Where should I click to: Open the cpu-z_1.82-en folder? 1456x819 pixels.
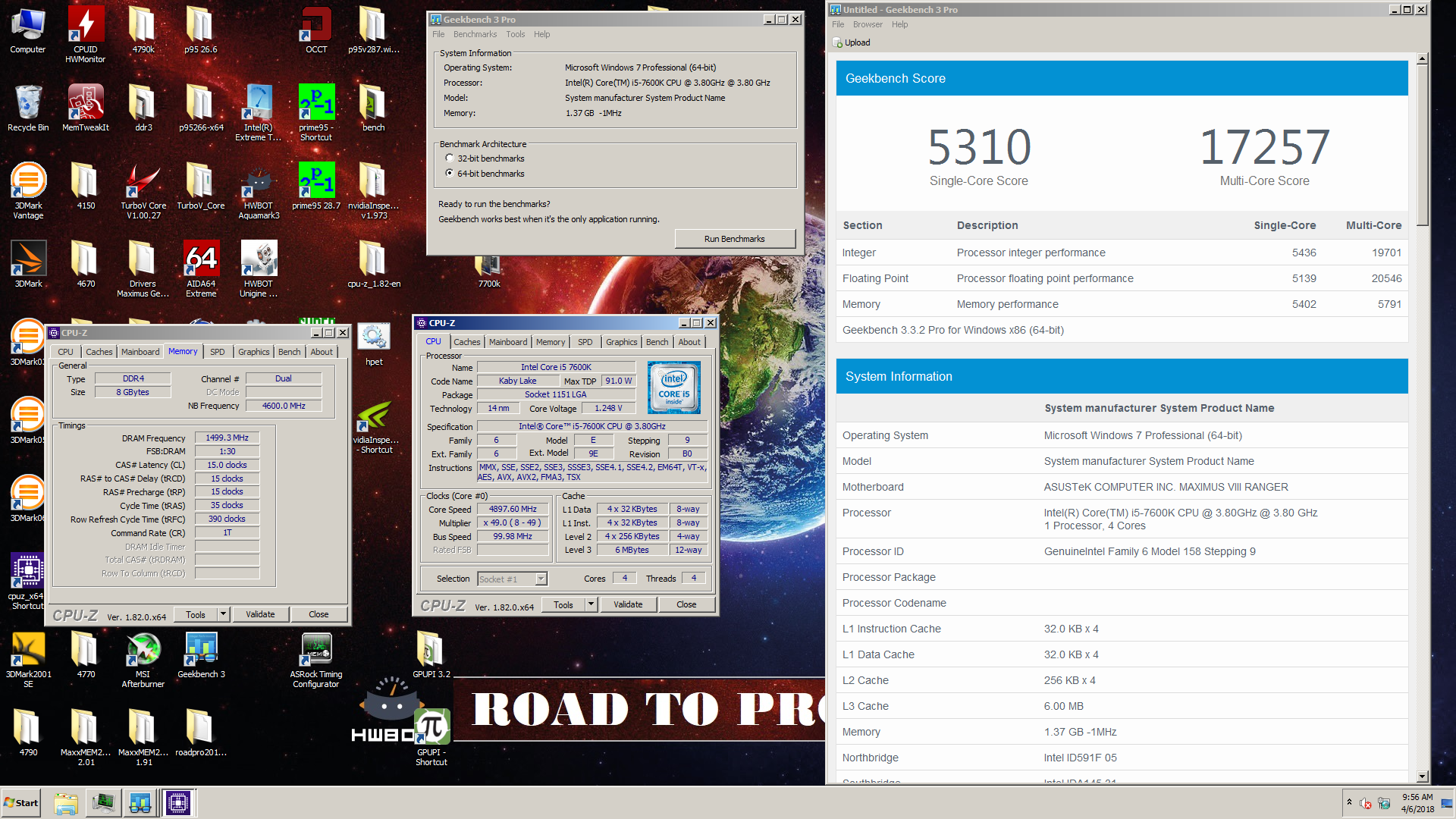[x=374, y=264]
